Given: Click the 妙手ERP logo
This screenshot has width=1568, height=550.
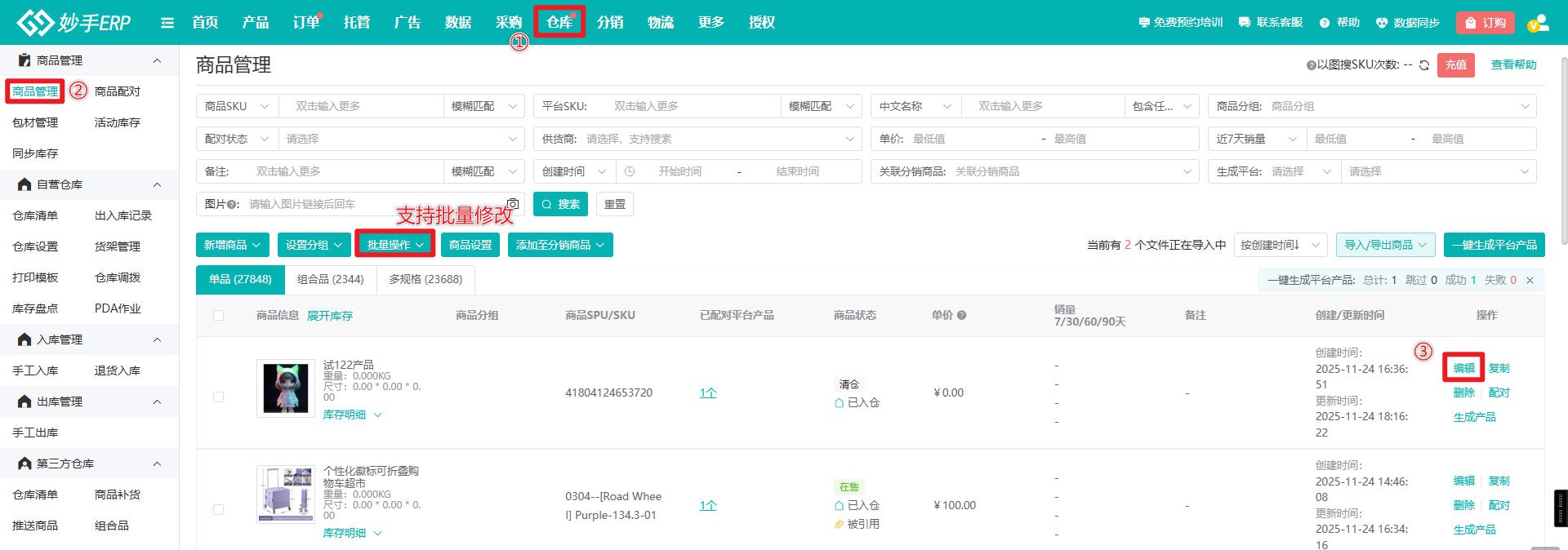Looking at the screenshot, I should (x=73, y=23).
